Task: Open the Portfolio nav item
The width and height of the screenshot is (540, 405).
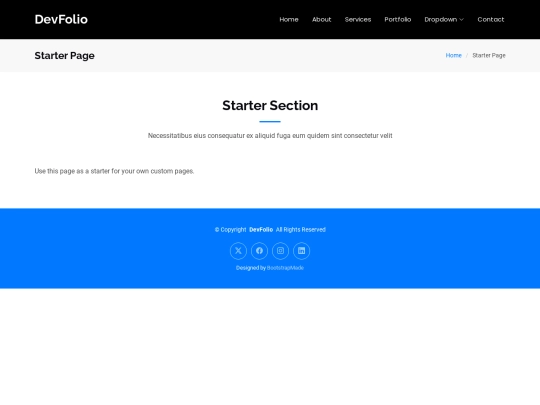Action: [398, 20]
